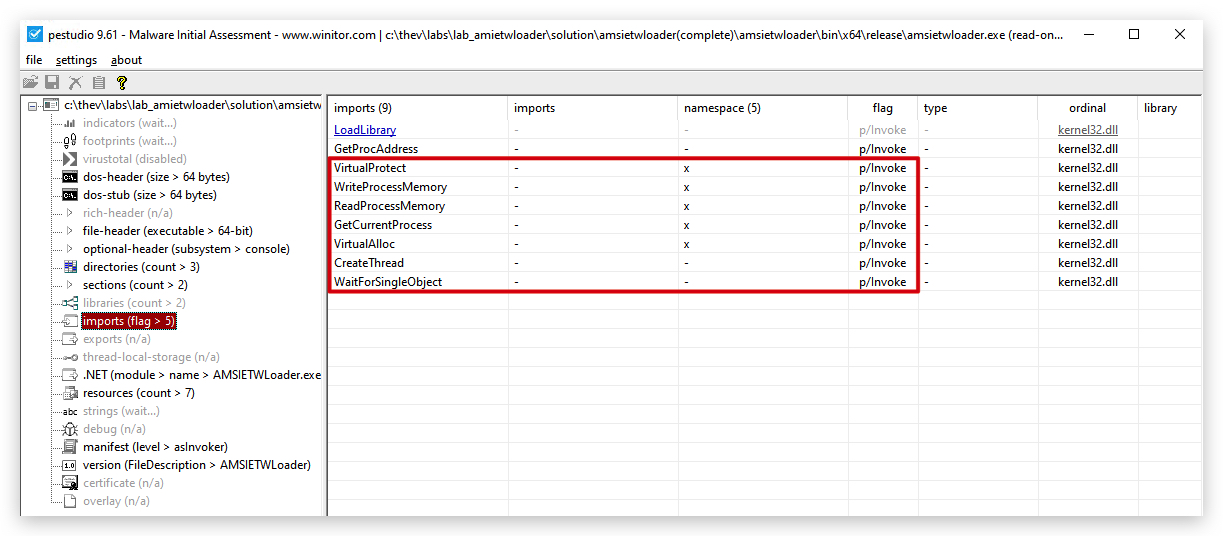Select version (FileDescription > AMSIETWLoader) item

click(197, 465)
